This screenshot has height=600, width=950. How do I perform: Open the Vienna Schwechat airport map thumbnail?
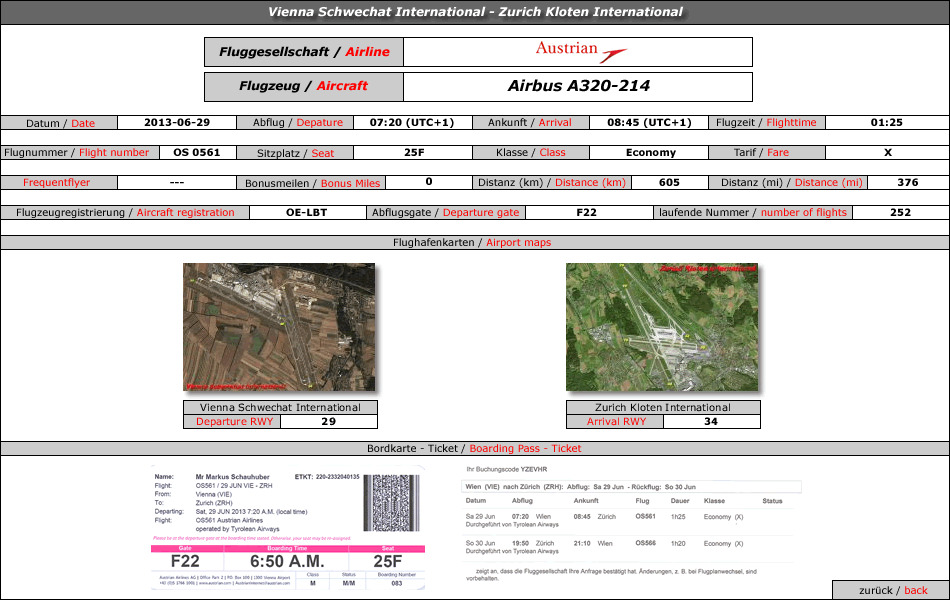click(x=279, y=327)
